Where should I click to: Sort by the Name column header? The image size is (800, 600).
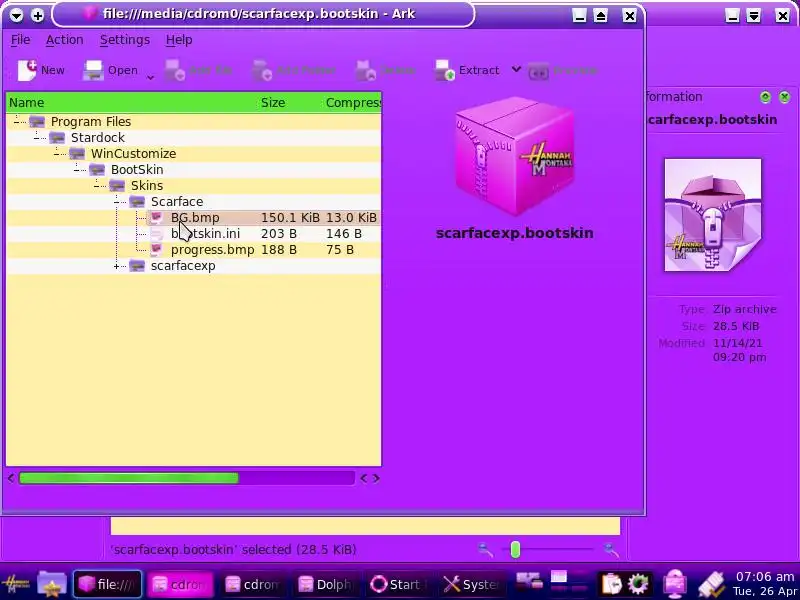[132, 103]
